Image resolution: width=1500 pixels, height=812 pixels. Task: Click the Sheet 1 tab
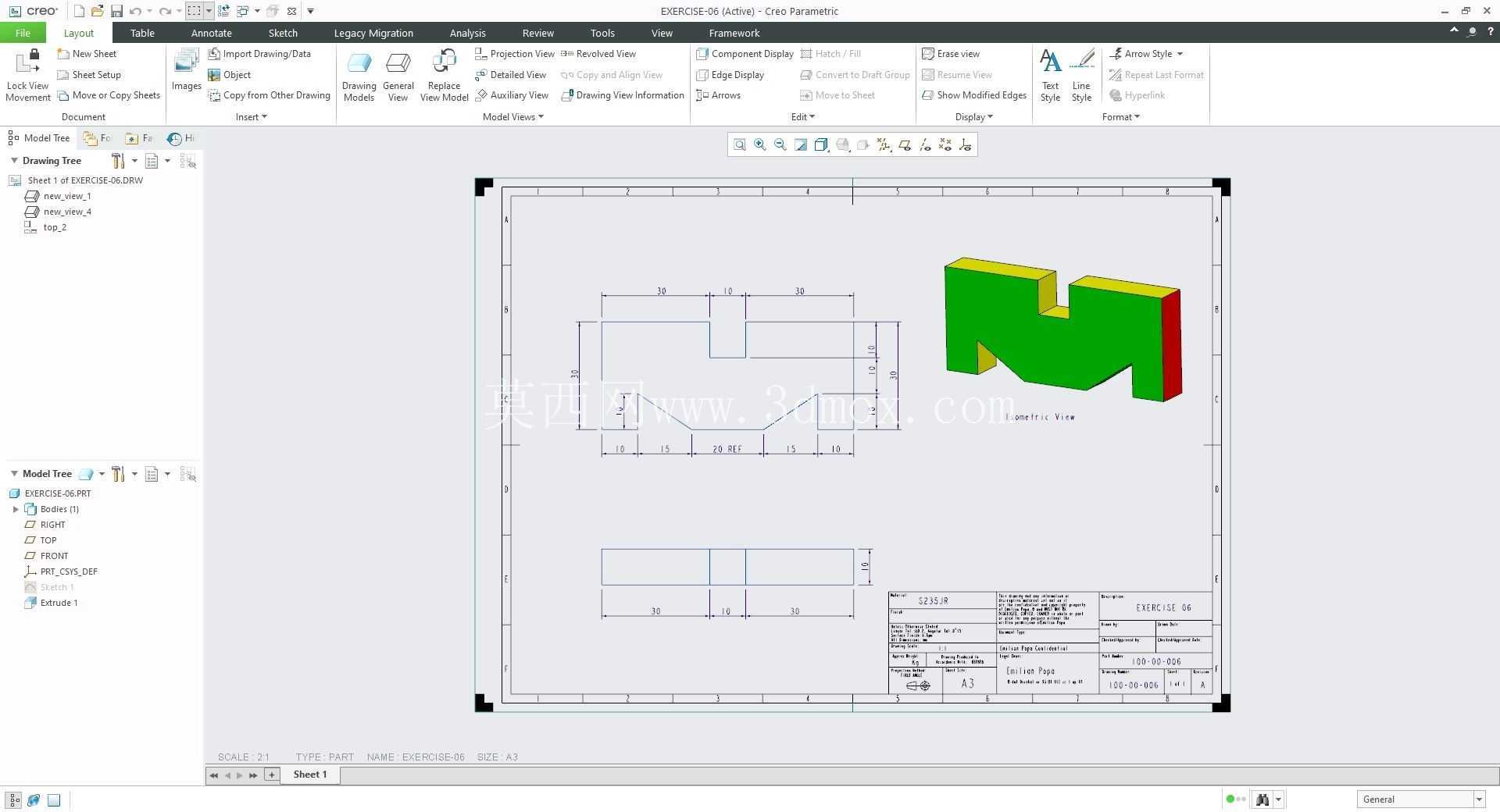310,775
